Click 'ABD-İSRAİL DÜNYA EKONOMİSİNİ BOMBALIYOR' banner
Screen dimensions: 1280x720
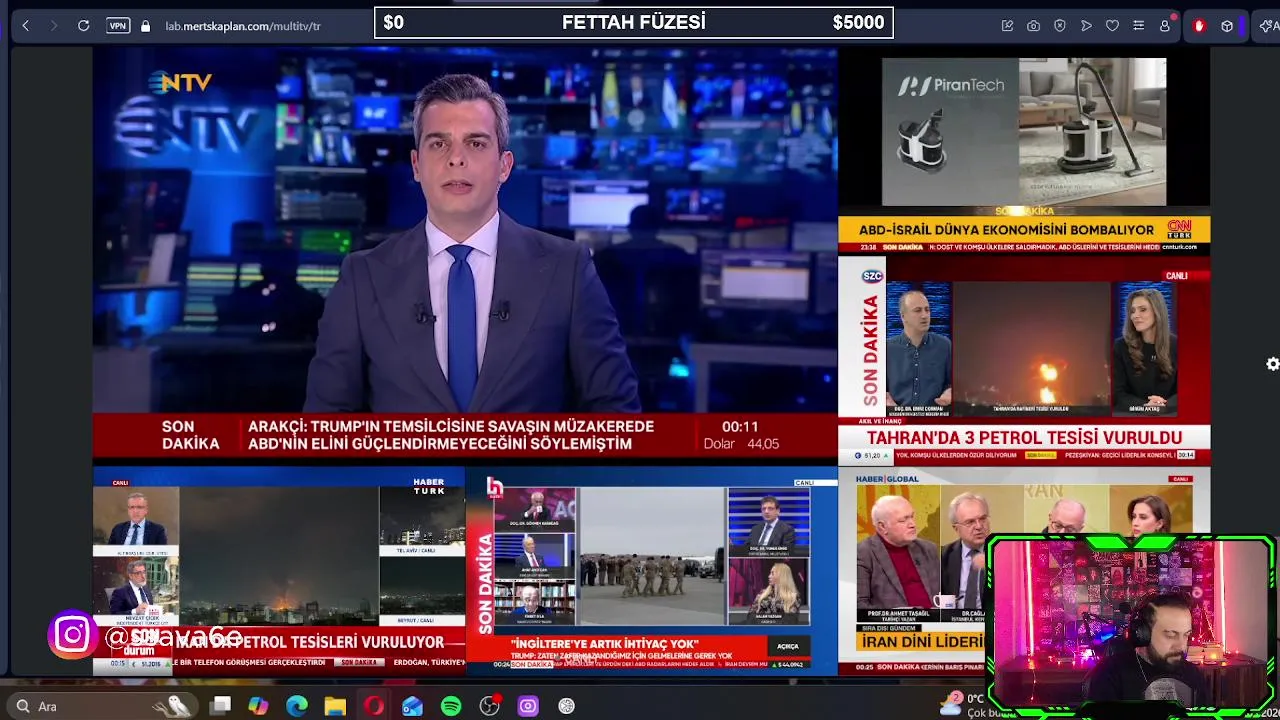click(1004, 230)
